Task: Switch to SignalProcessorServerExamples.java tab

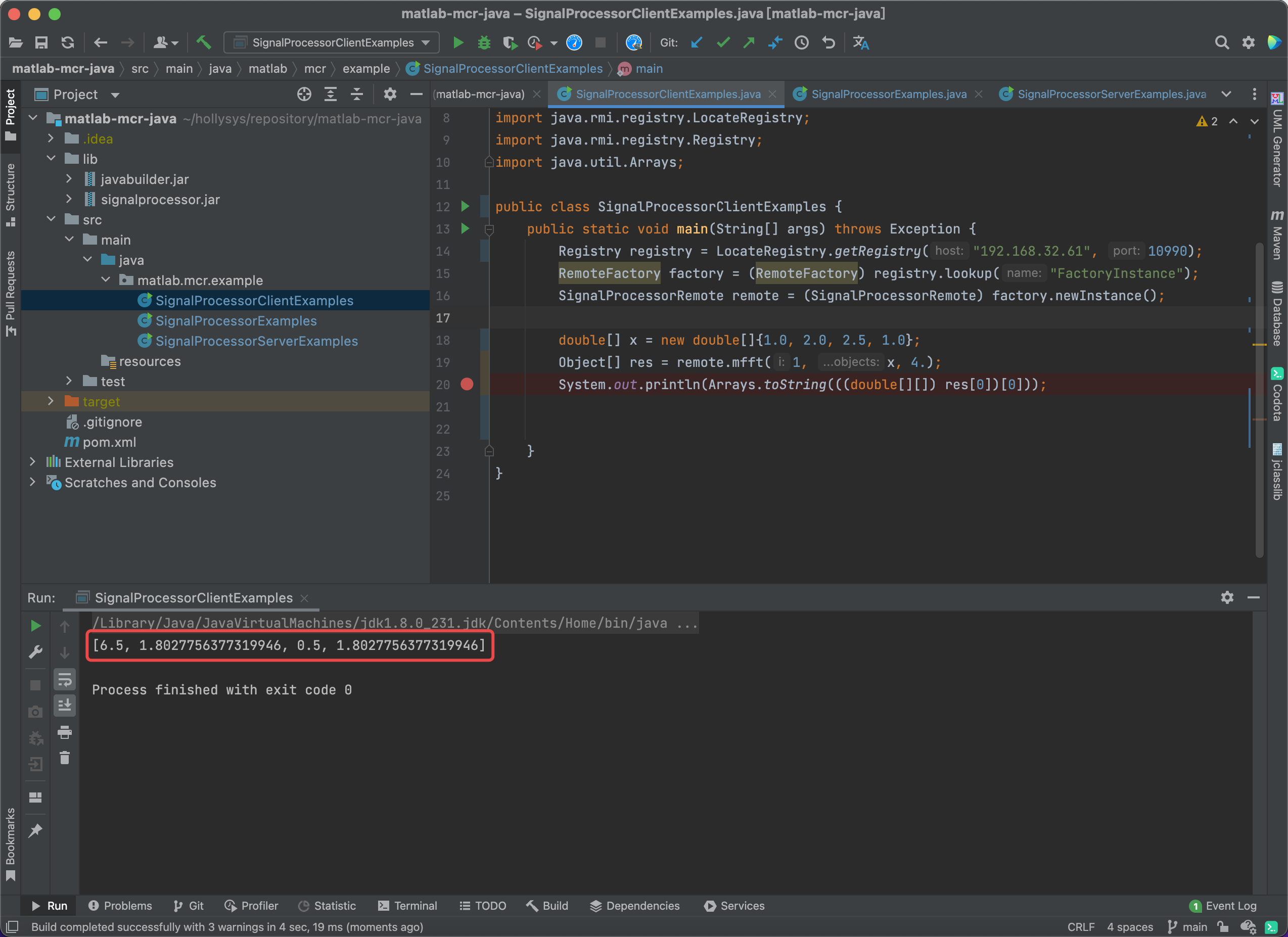Action: click(1104, 95)
